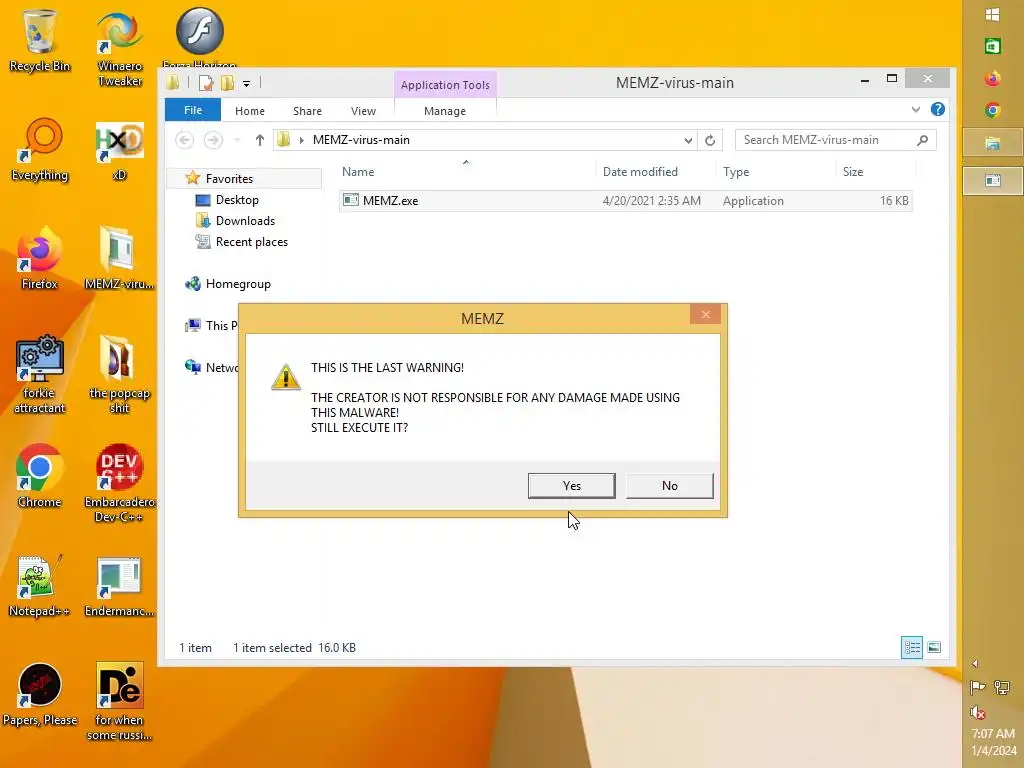1024x768 pixels.
Task: Open Firefox desktop shortcut
Action: pyautogui.click(x=40, y=258)
